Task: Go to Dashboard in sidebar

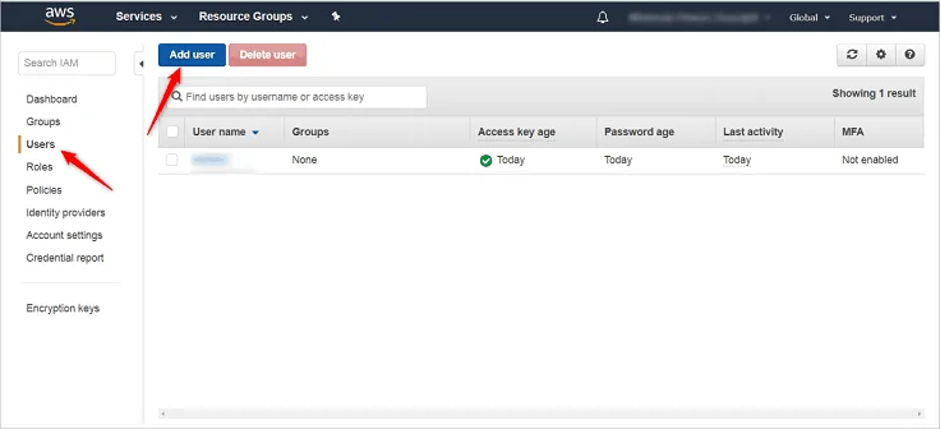Action: coord(52,99)
